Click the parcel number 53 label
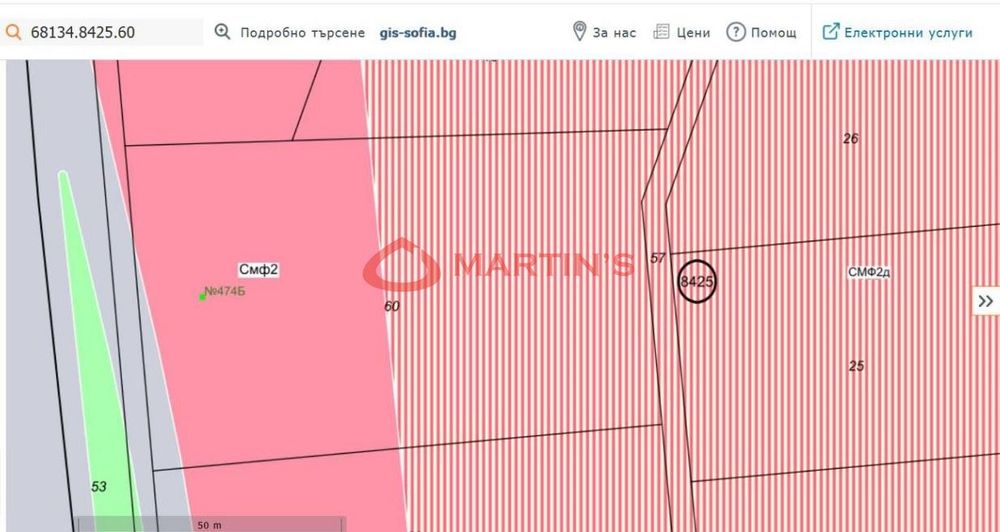This screenshot has height=532, width=1000. coord(99,487)
